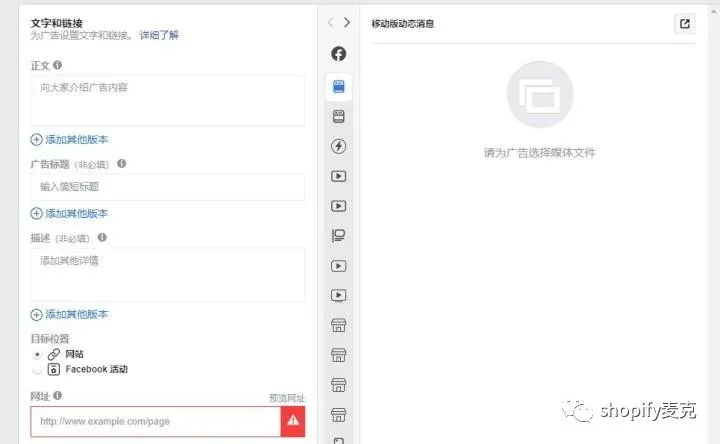Viewport: 720px width, 444px height.
Task: Click the 预览网址 link
Action: click(x=287, y=398)
